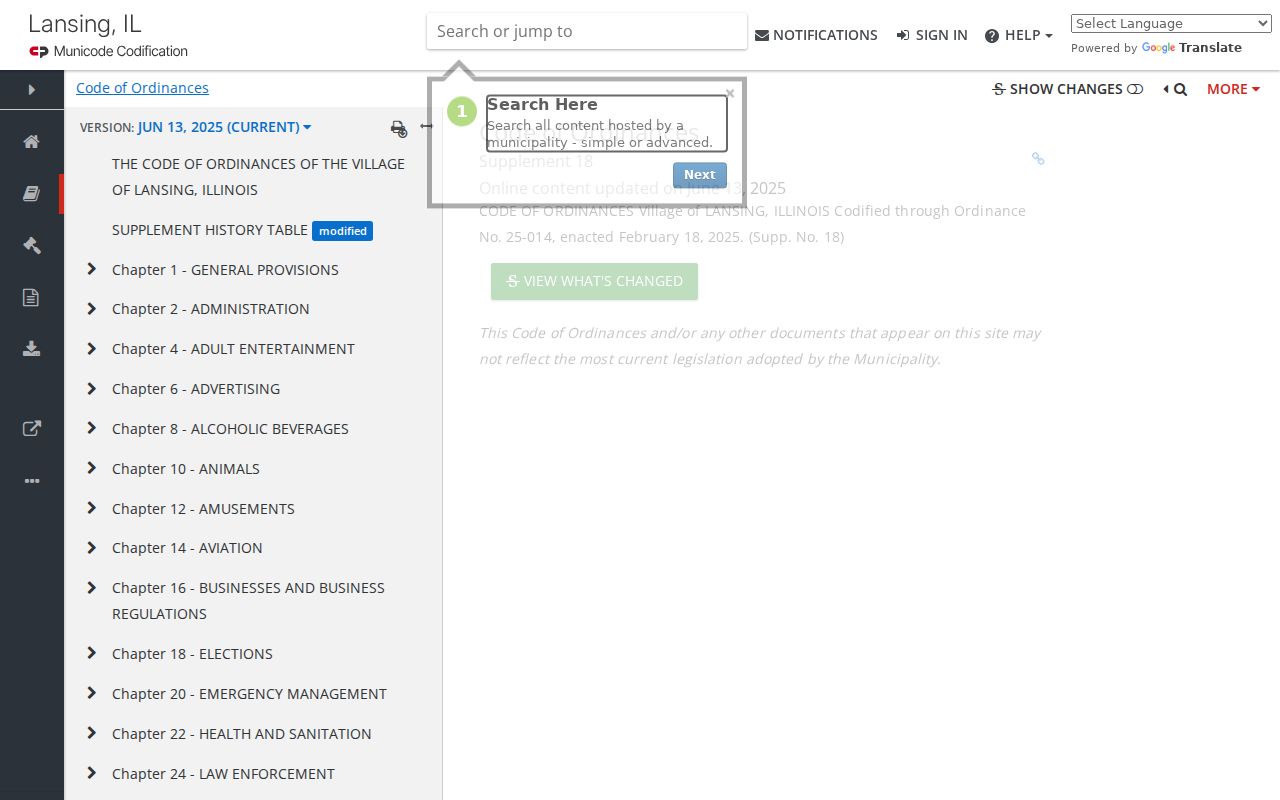Open the book codes sidebar icon
This screenshot has width=1280, height=800.
tap(32, 193)
